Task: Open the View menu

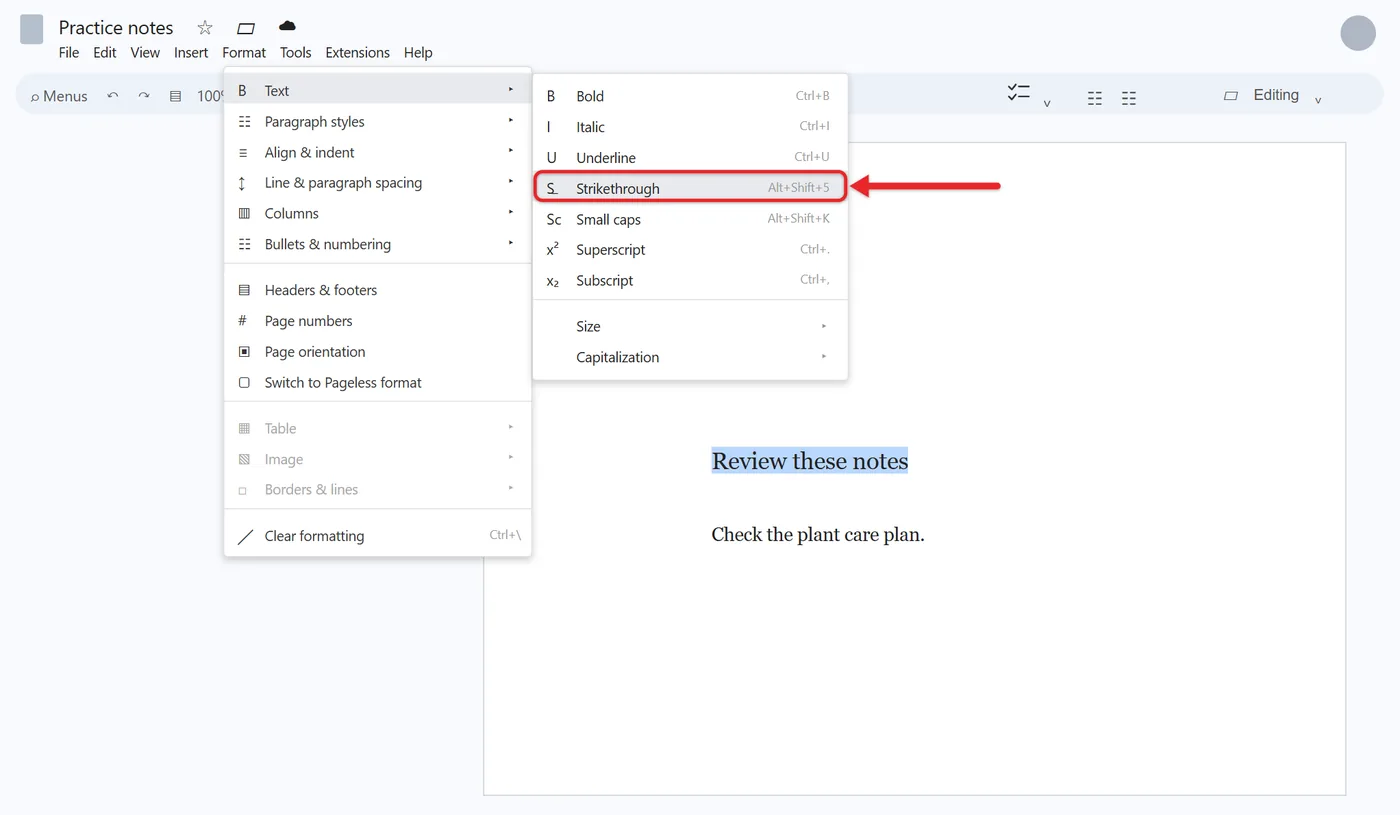Action: tap(145, 52)
